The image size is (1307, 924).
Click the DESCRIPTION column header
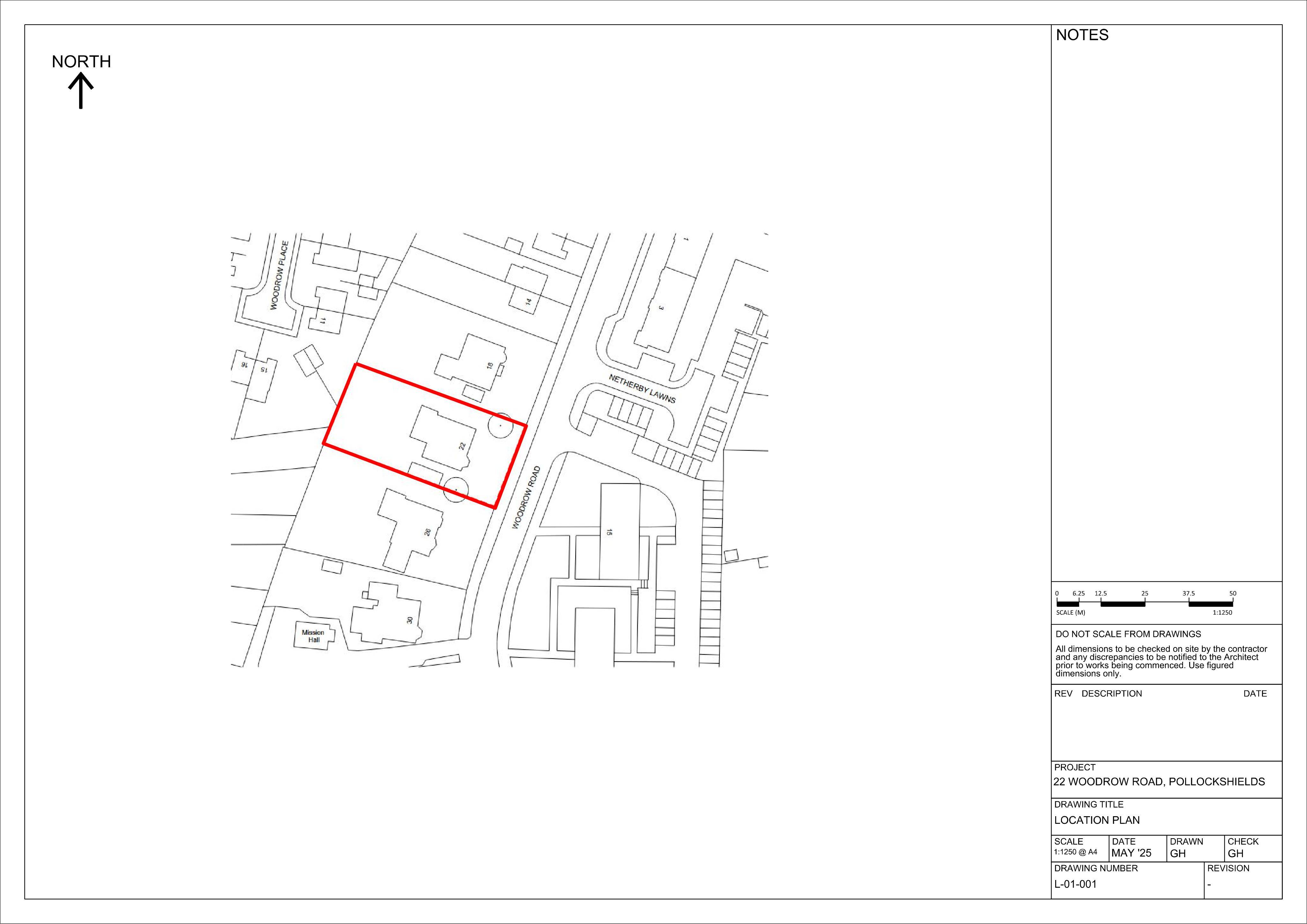click(1112, 694)
